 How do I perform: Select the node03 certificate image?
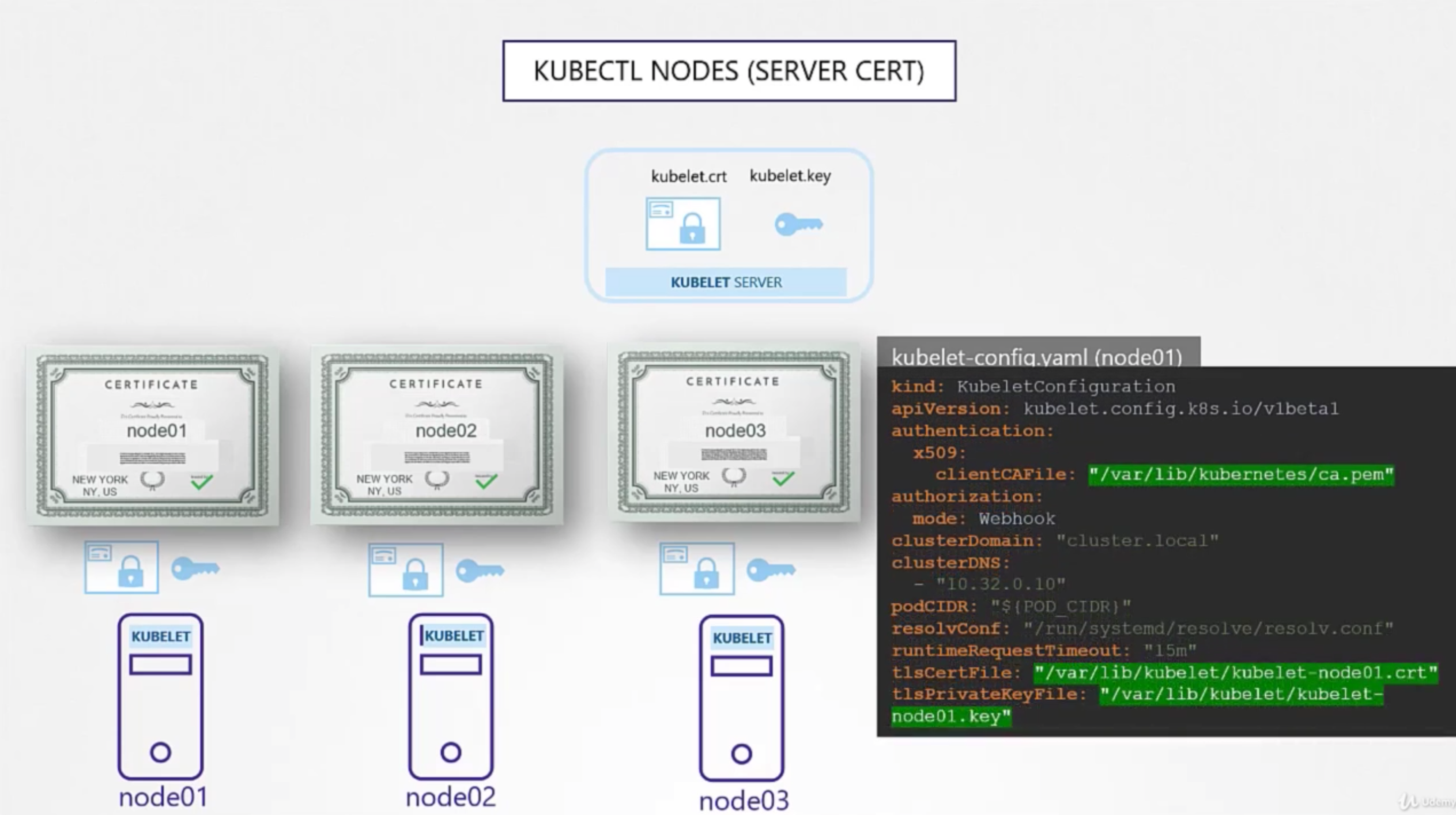click(x=734, y=432)
